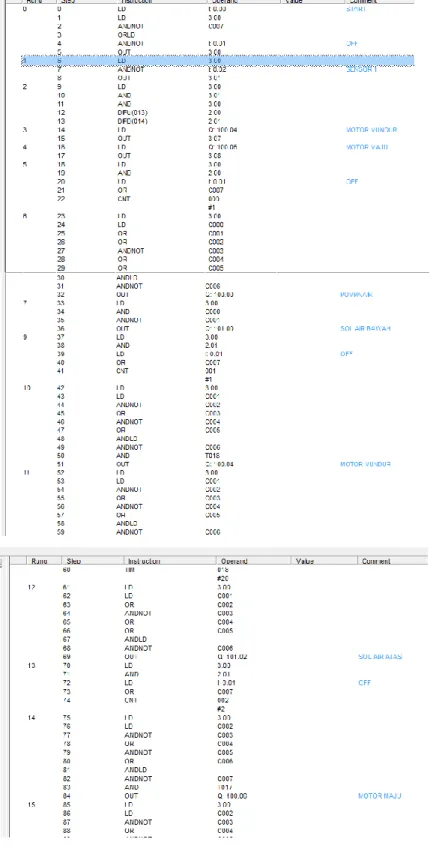This screenshot has width=430, height=851.
Task: Select the ANDNOT instruction at step 77
Action: point(138,735)
